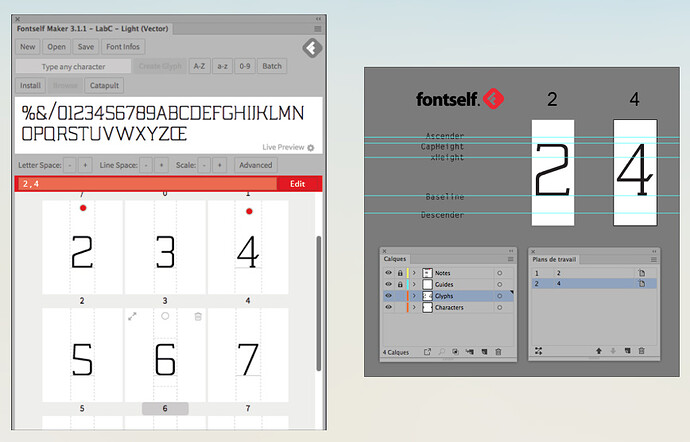Expand the Guides layer
Image resolution: width=690 pixels, height=442 pixels.
(414, 284)
